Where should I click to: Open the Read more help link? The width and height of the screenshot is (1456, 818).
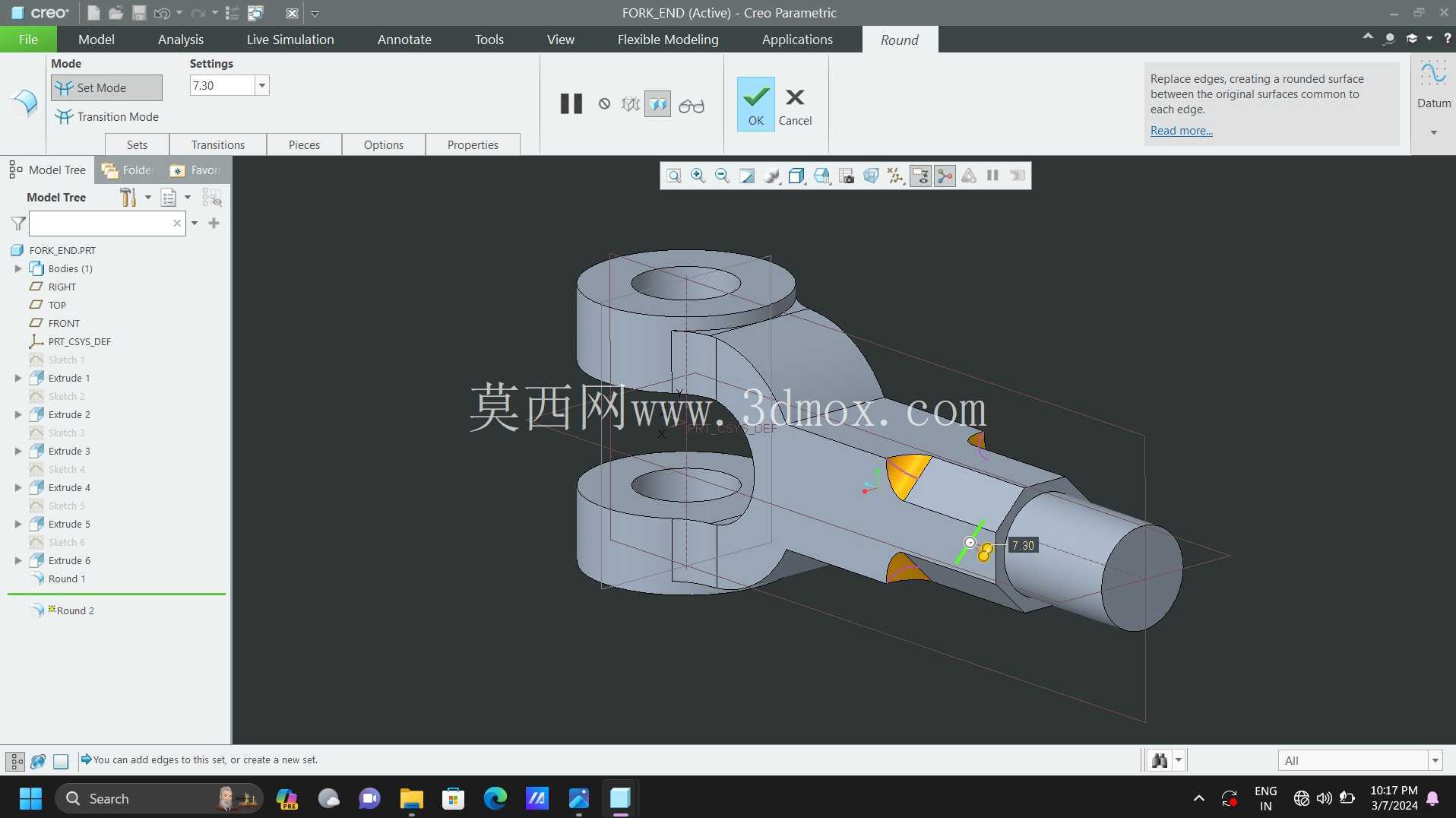point(1181,131)
